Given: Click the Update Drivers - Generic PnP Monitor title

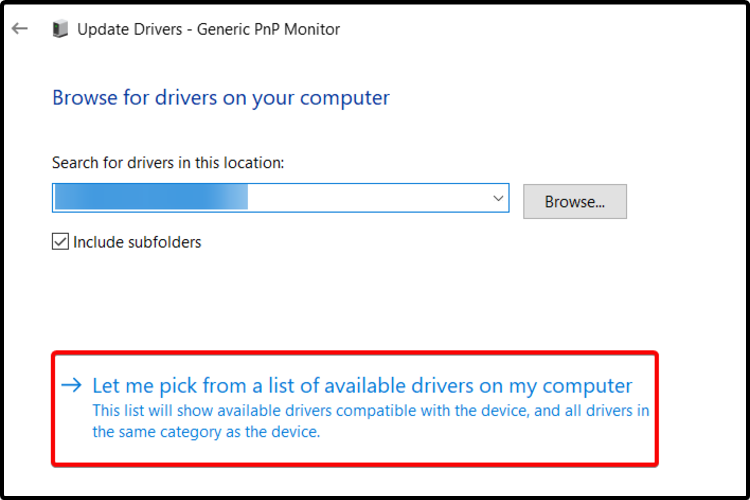Looking at the screenshot, I should (x=208, y=29).
